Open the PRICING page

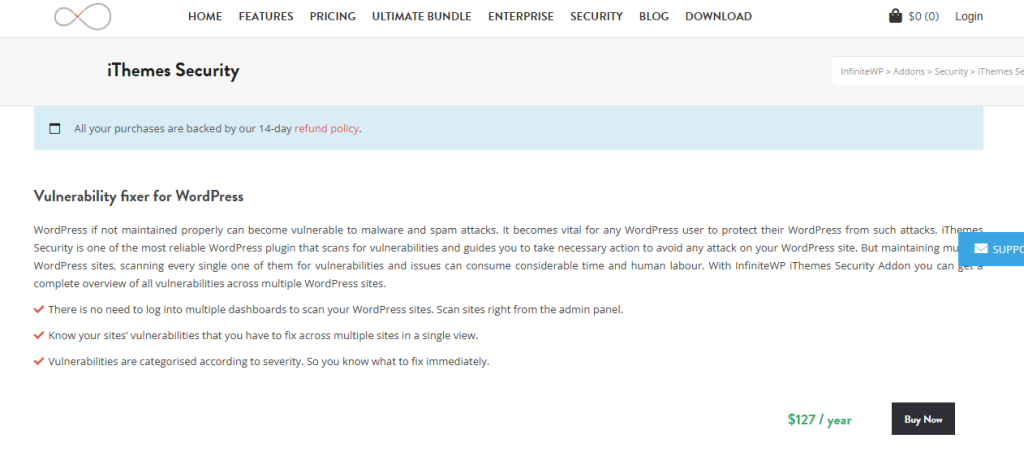click(x=332, y=16)
